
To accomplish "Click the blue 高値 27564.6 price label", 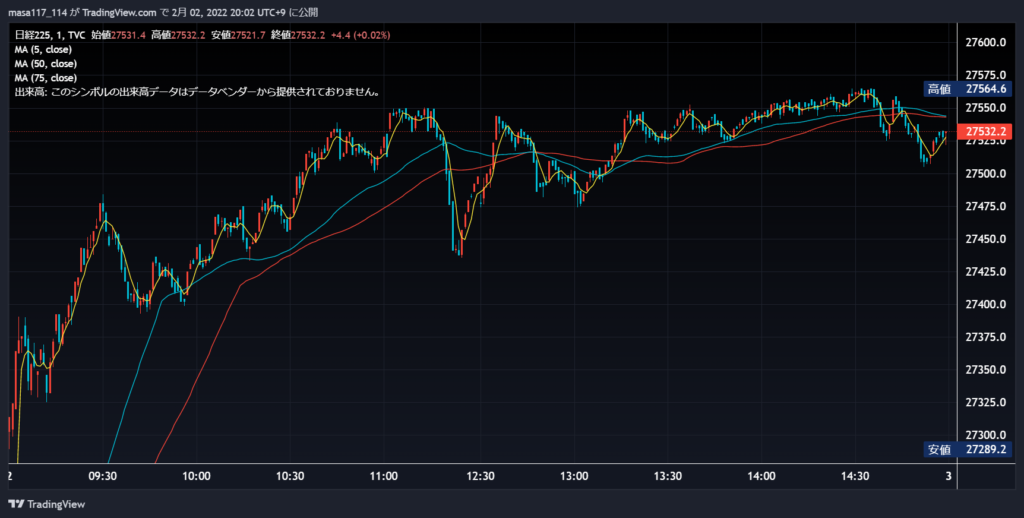I will (968, 89).
